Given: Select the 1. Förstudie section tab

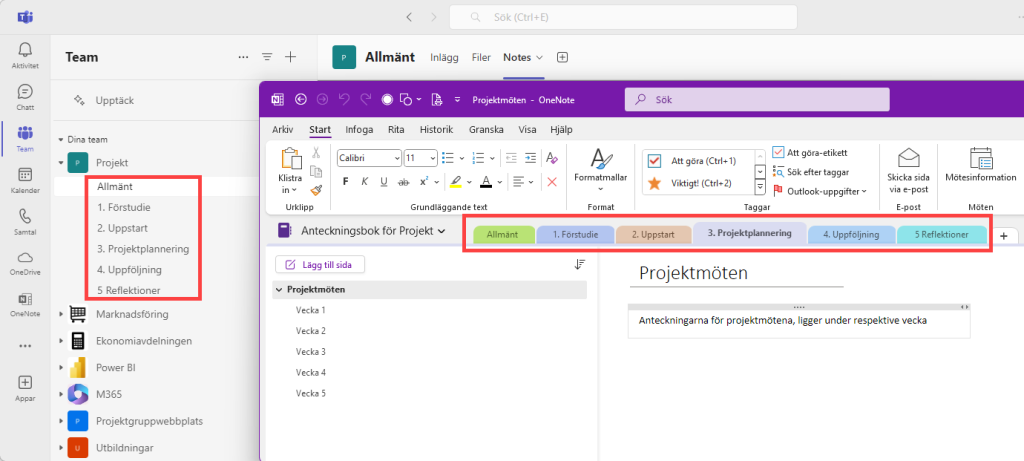Looking at the screenshot, I should [575, 234].
